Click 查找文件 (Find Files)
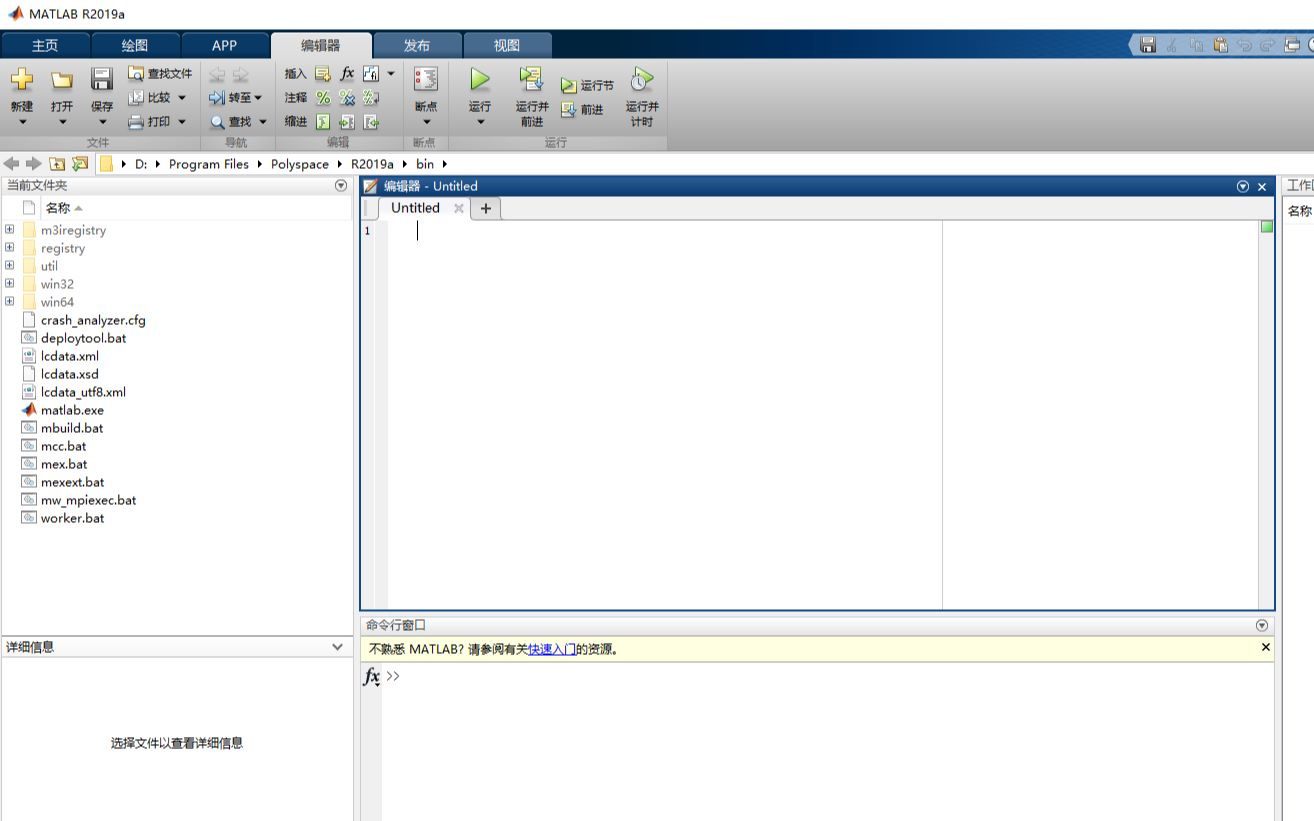Screen dimensions: 1314x821 tap(160, 73)
